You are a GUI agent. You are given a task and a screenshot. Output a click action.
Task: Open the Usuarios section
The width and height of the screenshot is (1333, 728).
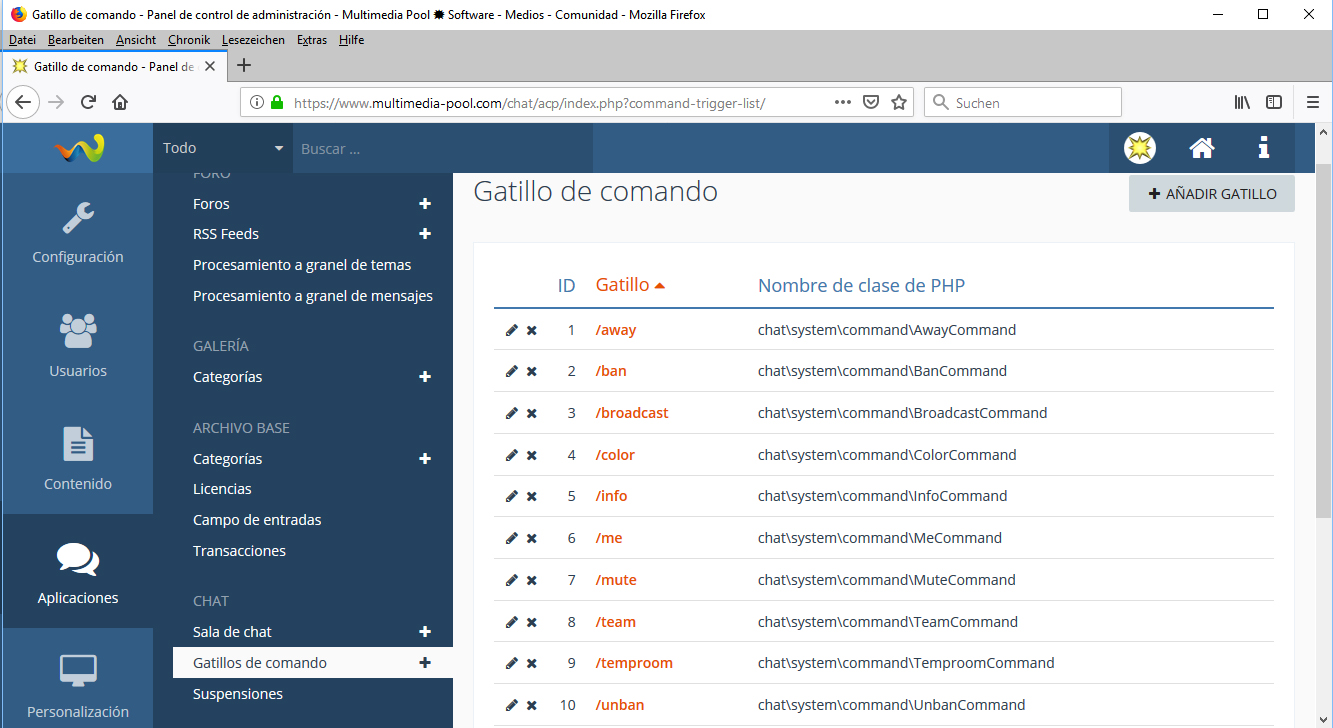pyautogui.click(x=78, y=346)
